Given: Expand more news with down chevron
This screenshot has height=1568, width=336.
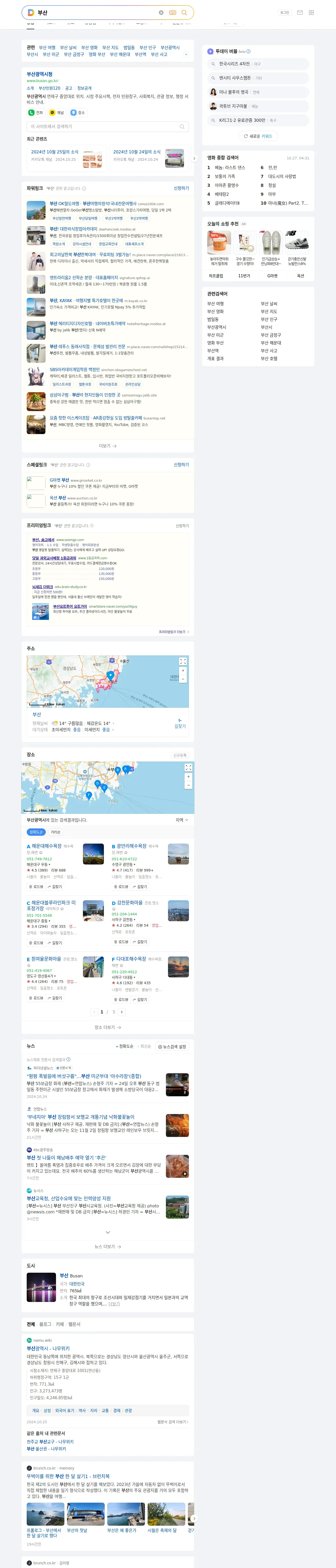Looking at the screenshot, I should coord(107,1233).
